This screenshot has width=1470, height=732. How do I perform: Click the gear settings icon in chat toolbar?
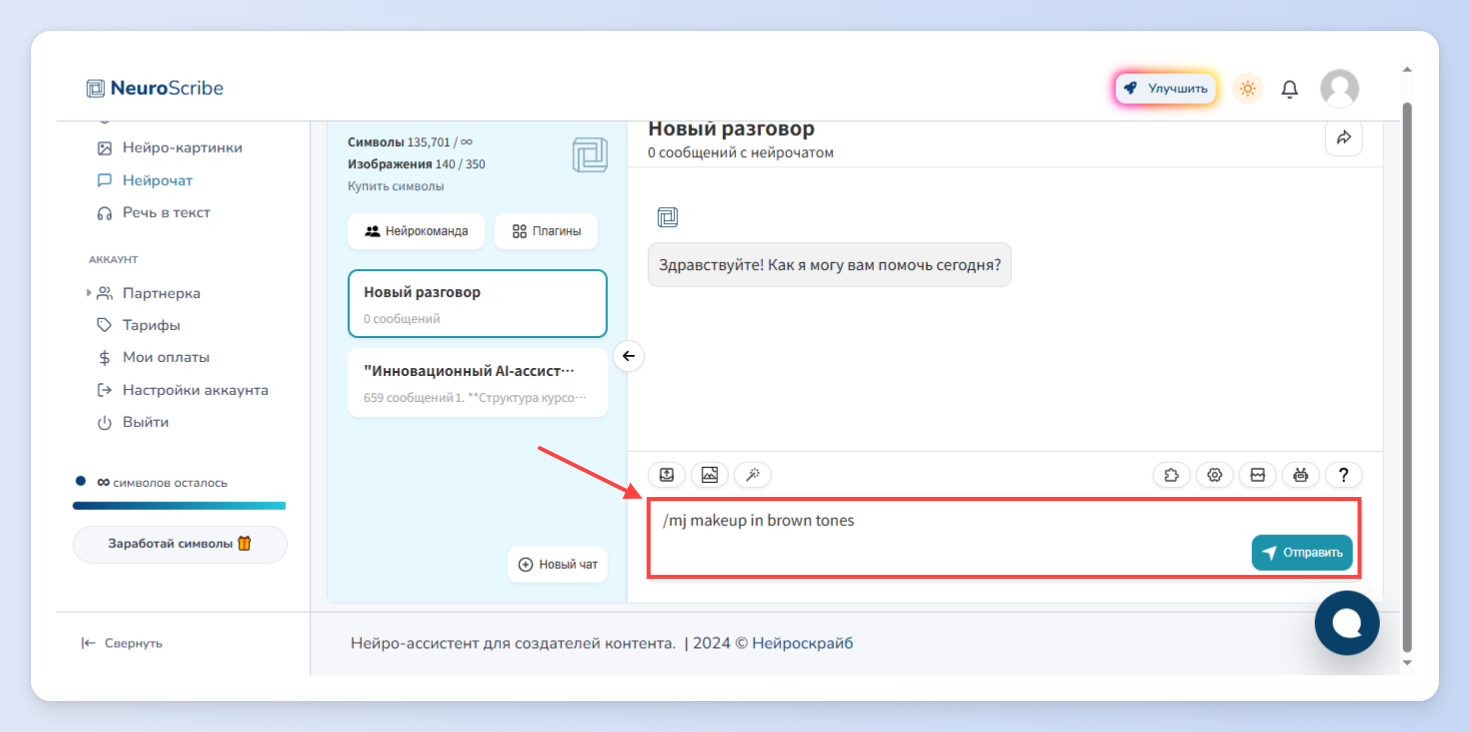1215,475
